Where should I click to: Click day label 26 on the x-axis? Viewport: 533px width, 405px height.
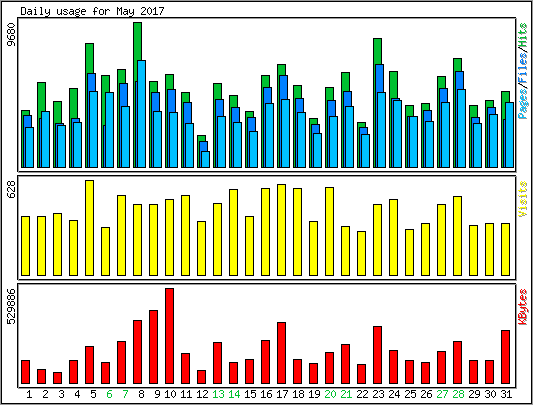[x=426, y=394]
